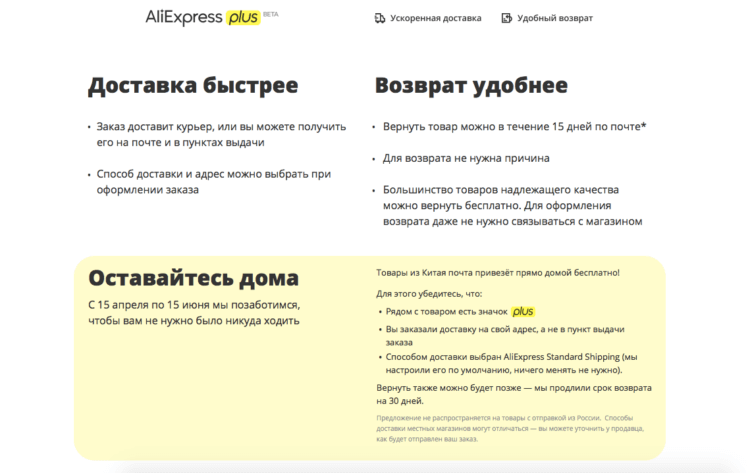Select 'Рядом с товаром есть значок' text
The height and width of the screenshot is (473, 750).
(x=446, y=312)
